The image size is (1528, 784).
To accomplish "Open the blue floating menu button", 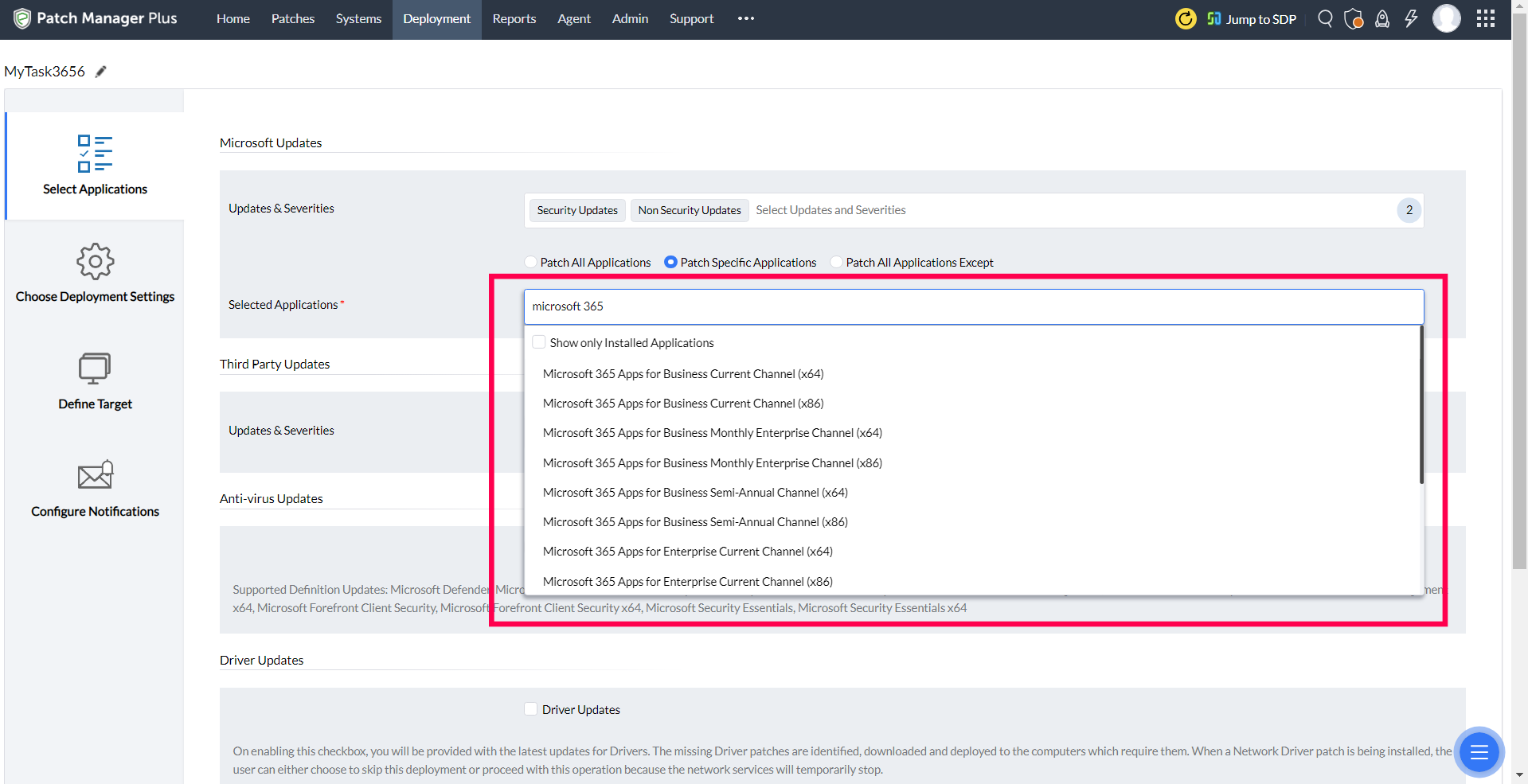I will pyautogui.click(x=1479, y=752).
